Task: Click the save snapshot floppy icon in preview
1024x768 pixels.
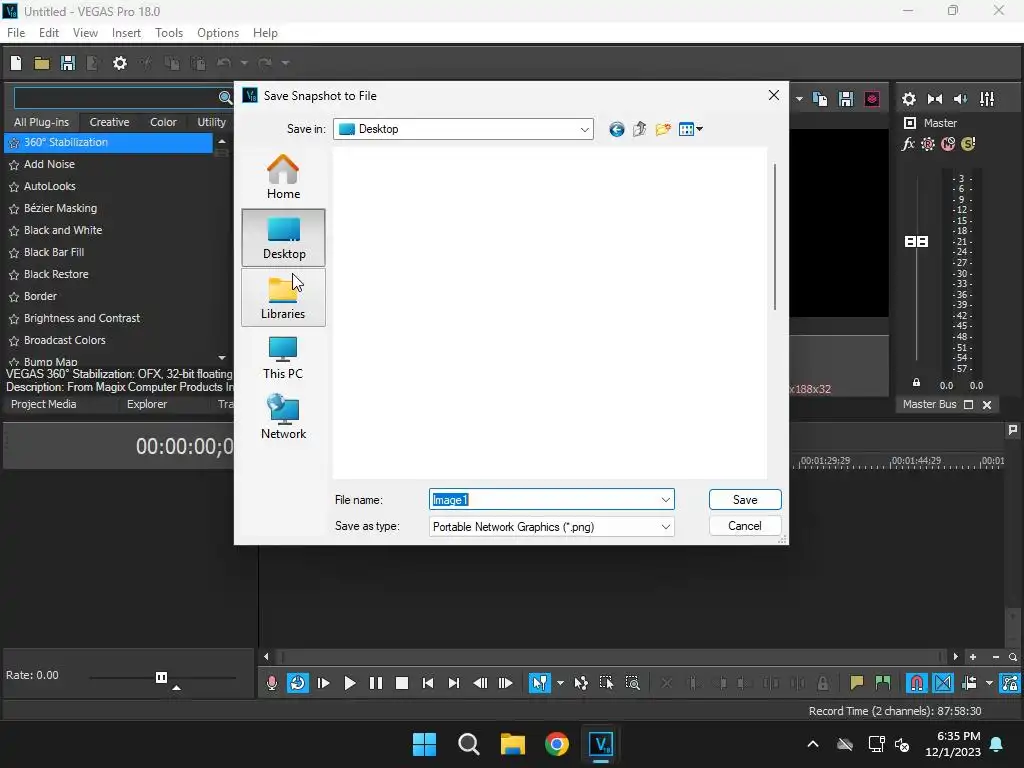Action: click(846, 99)
